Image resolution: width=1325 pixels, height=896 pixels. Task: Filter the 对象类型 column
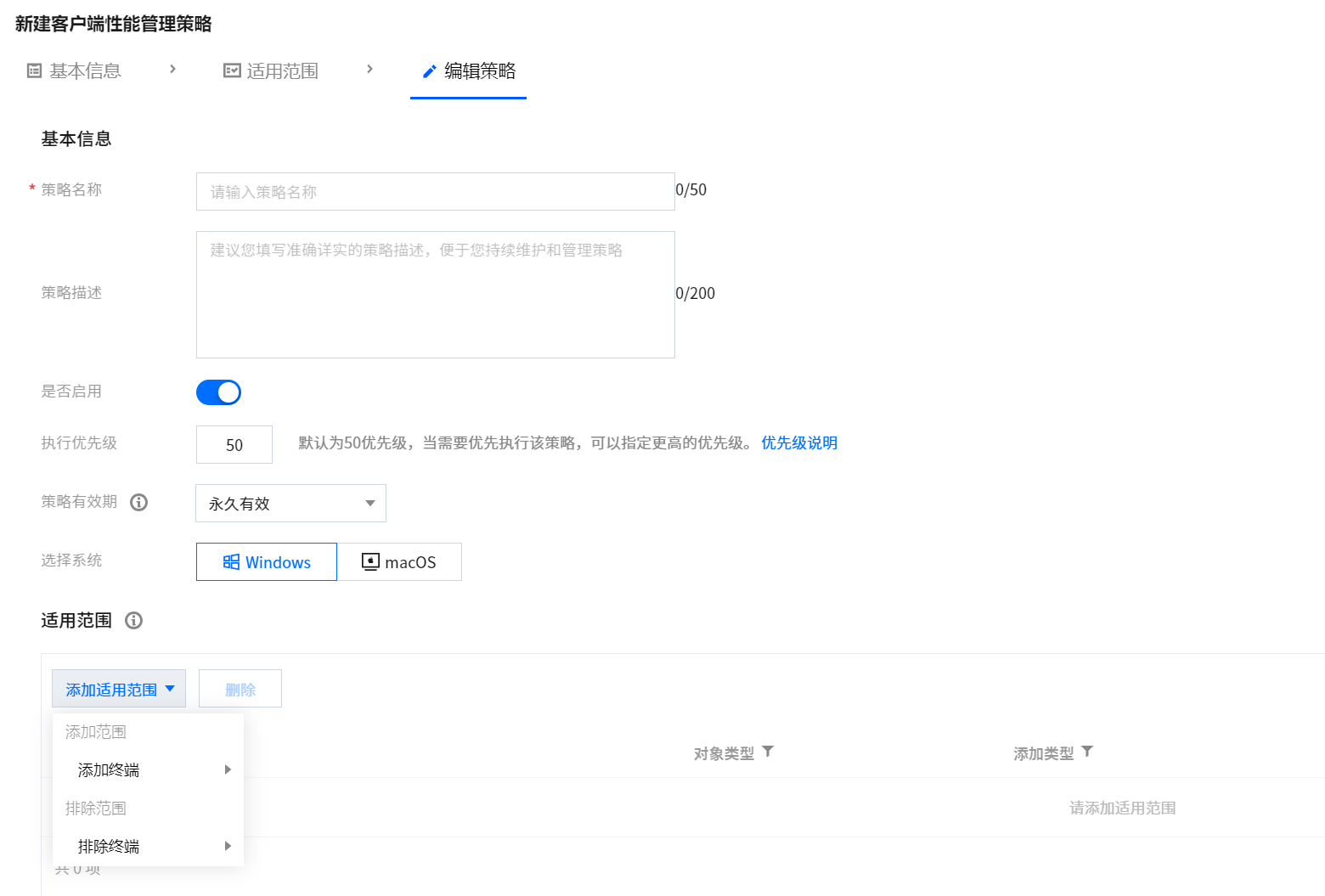(x=768, y=752)
